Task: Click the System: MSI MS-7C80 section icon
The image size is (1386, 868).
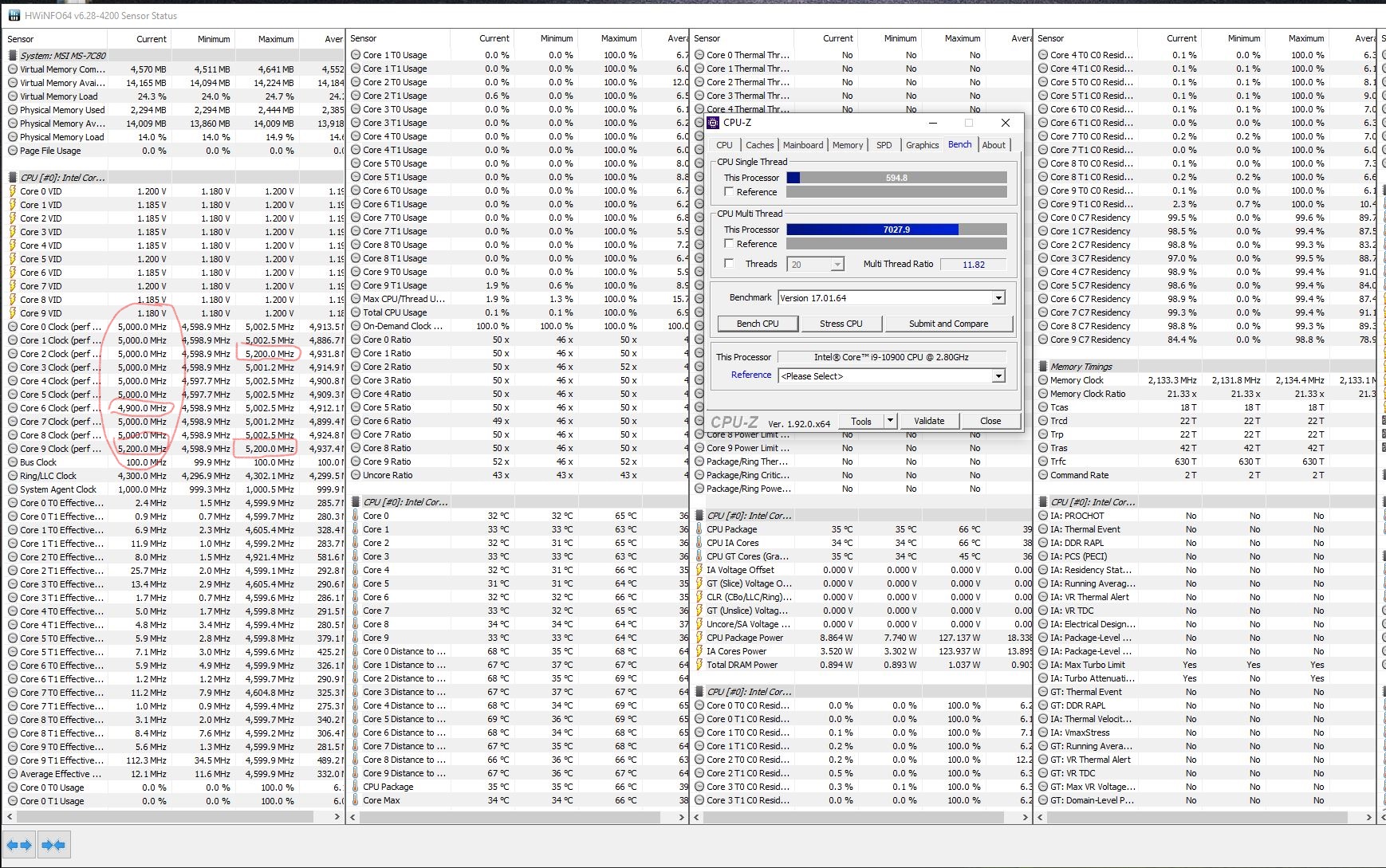Action: coord(13,56)
